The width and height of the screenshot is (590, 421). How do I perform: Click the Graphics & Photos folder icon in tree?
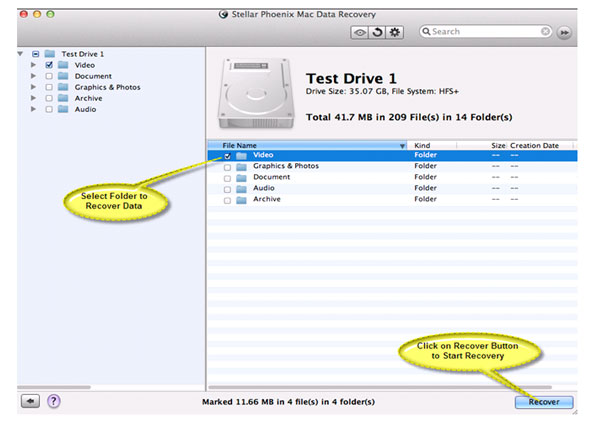(63, 87)
